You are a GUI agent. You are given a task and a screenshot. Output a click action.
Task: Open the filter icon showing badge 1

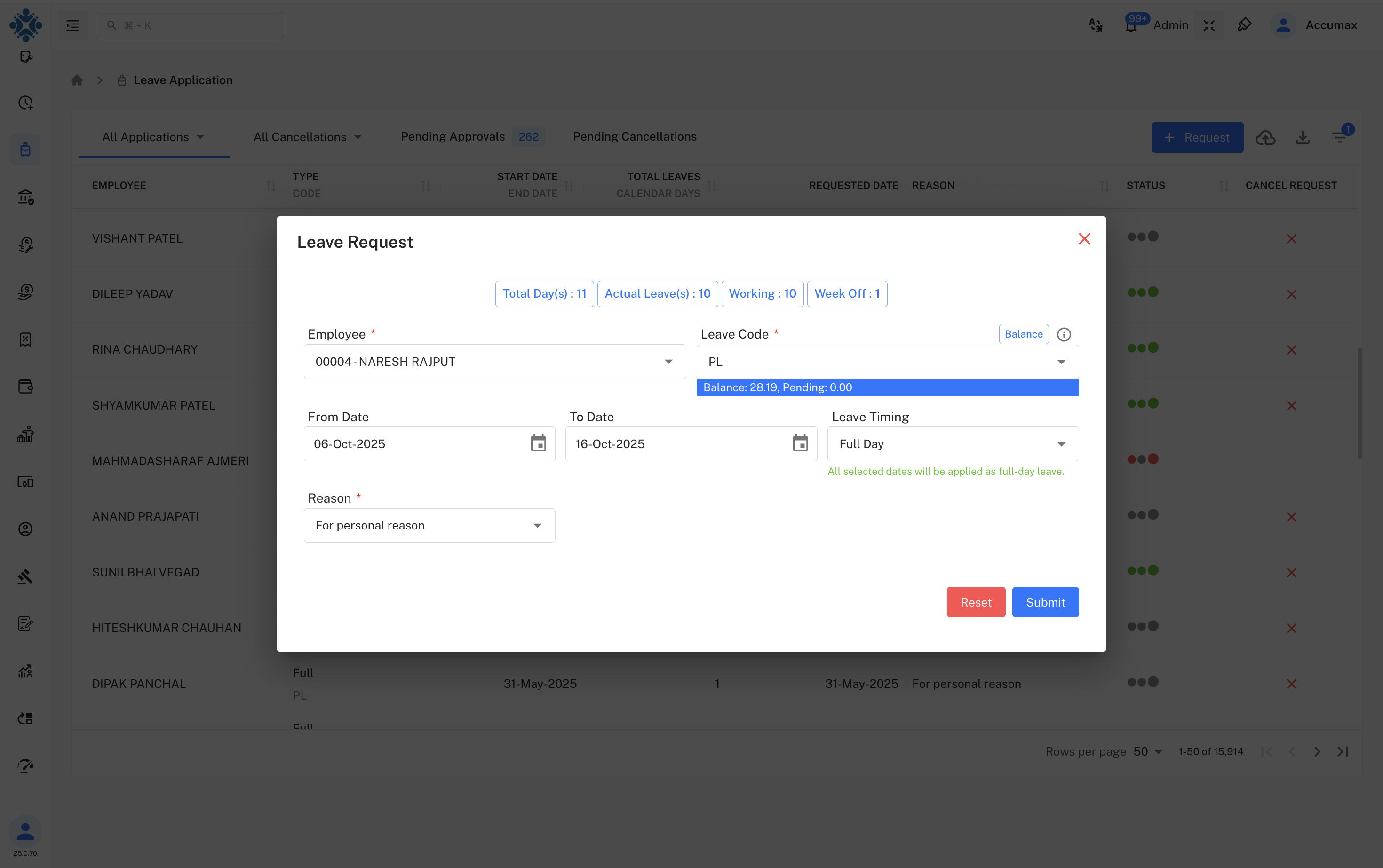point(1342,137)
